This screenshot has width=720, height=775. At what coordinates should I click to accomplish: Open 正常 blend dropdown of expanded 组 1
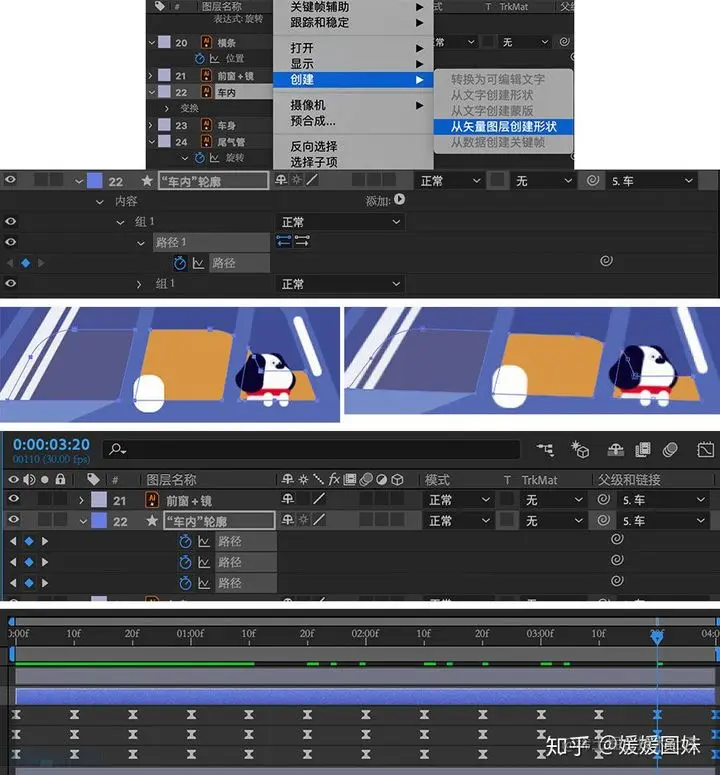(340, 222)
